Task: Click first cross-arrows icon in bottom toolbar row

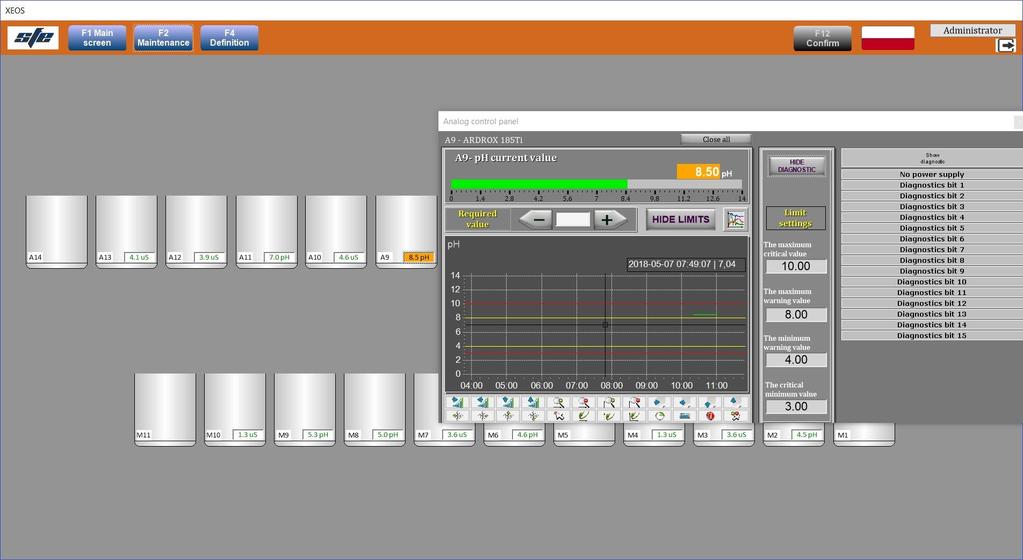Action: pyautogui.click(x=457, y=416)
